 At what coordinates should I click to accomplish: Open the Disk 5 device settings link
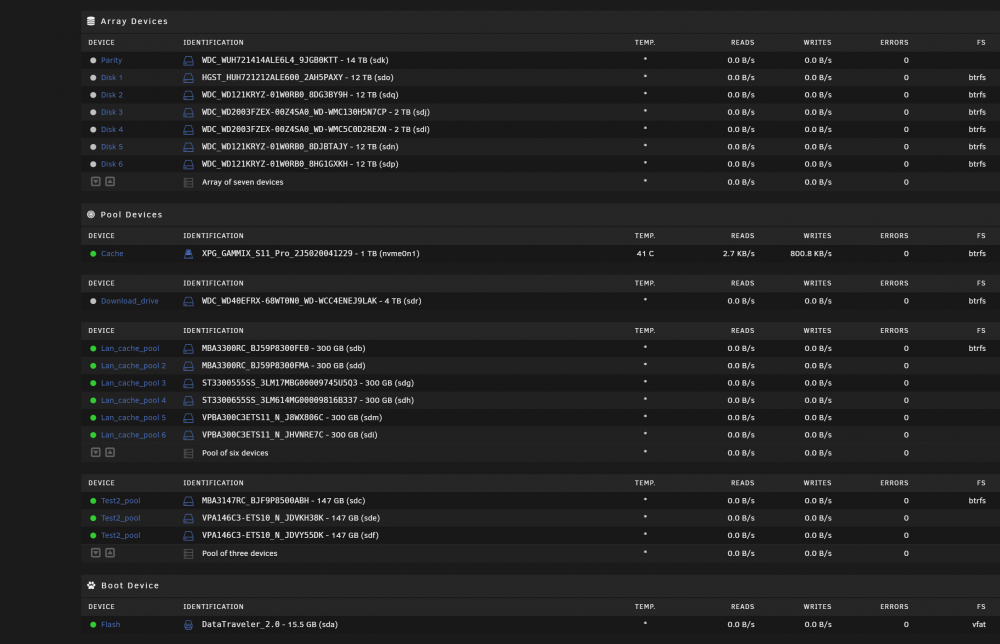(x=112, y=147)
